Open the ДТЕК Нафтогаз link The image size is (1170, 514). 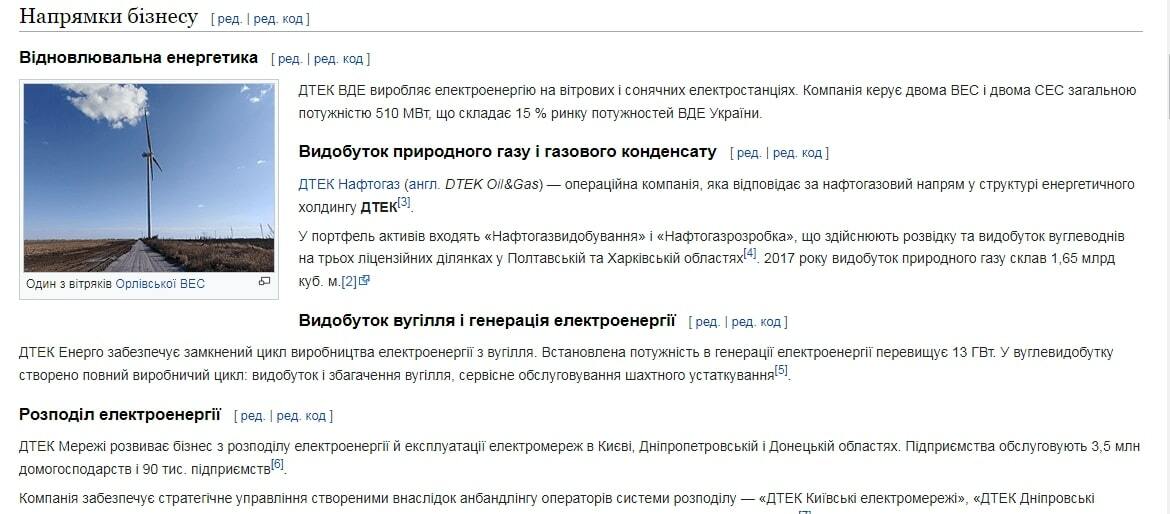click(348, 184)
